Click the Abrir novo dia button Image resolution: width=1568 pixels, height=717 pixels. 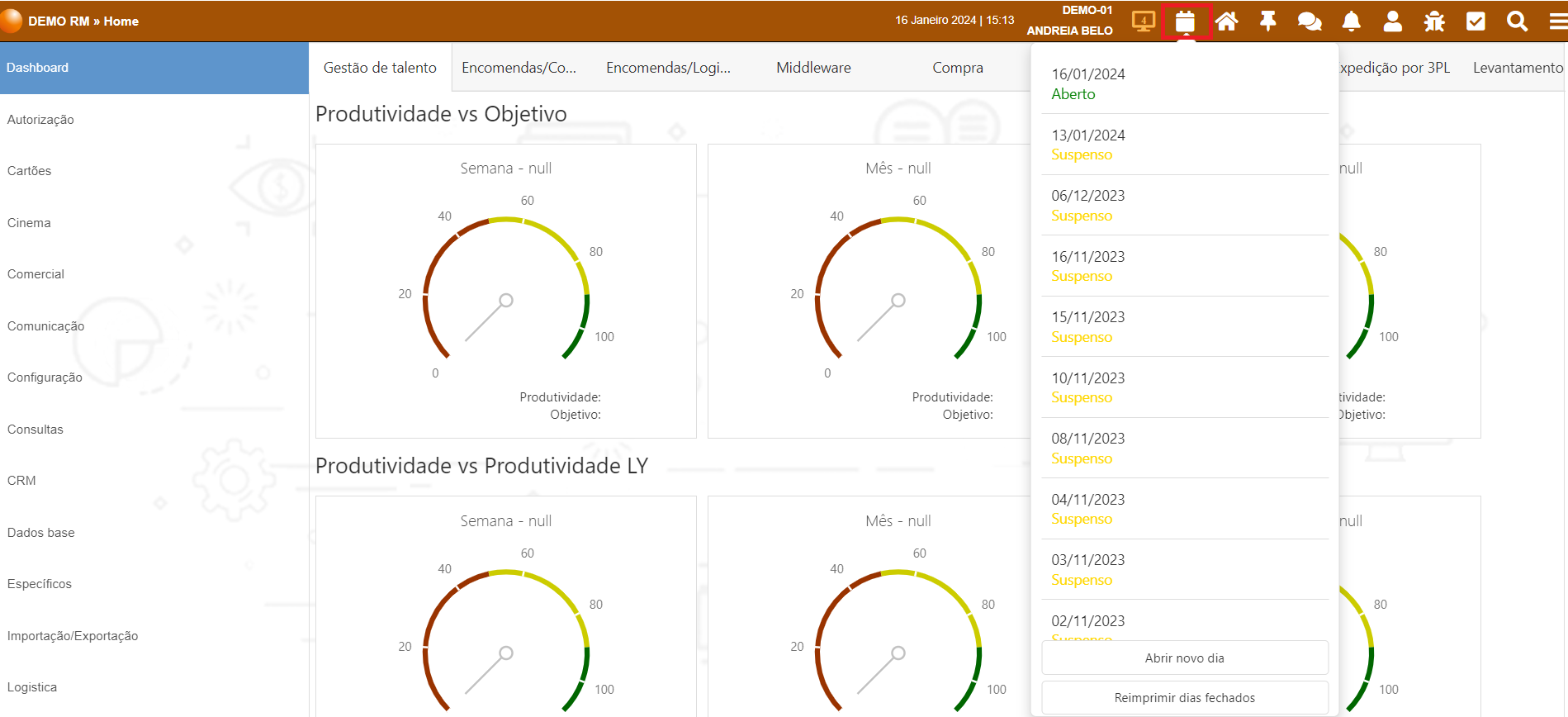pyautogui.click(x=1185, y=658)
